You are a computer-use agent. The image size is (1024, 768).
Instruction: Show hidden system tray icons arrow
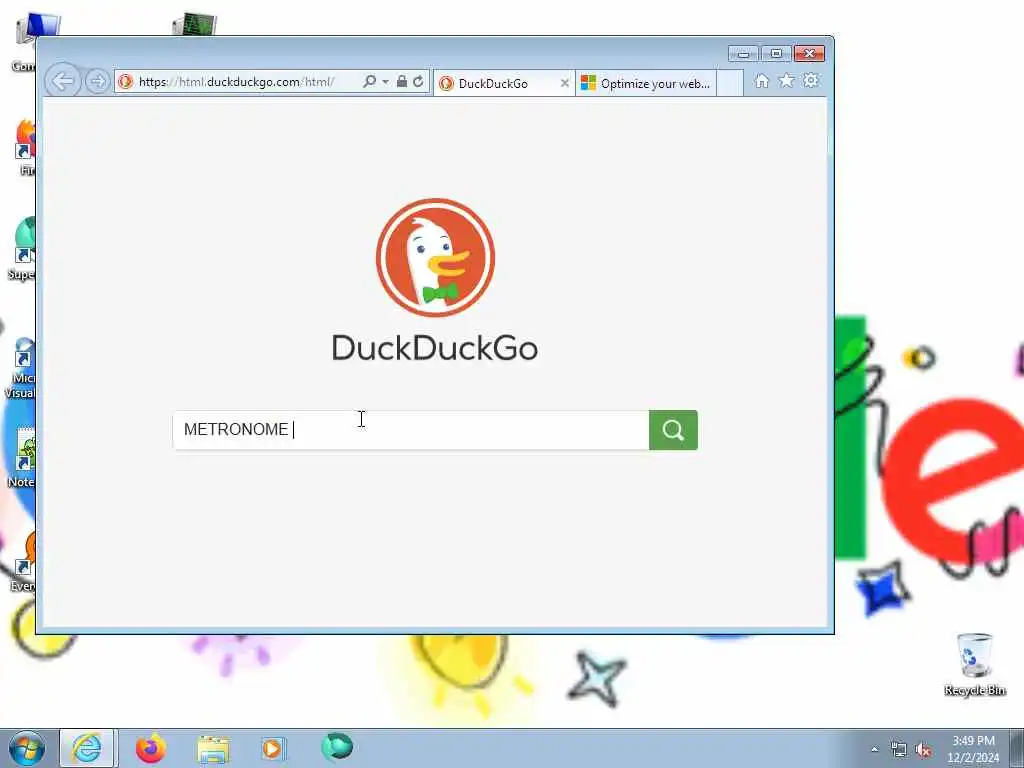[x=874, y=750]
